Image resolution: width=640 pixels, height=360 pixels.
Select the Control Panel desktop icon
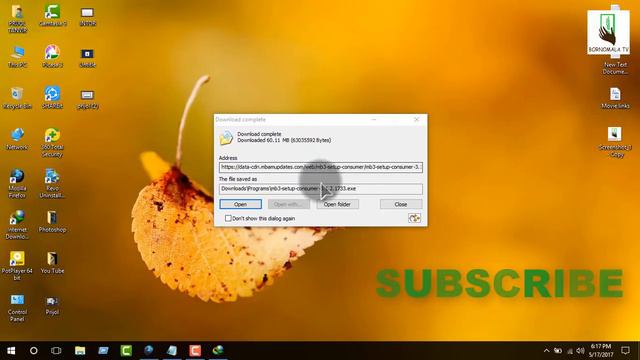click(x=17, y=308)
